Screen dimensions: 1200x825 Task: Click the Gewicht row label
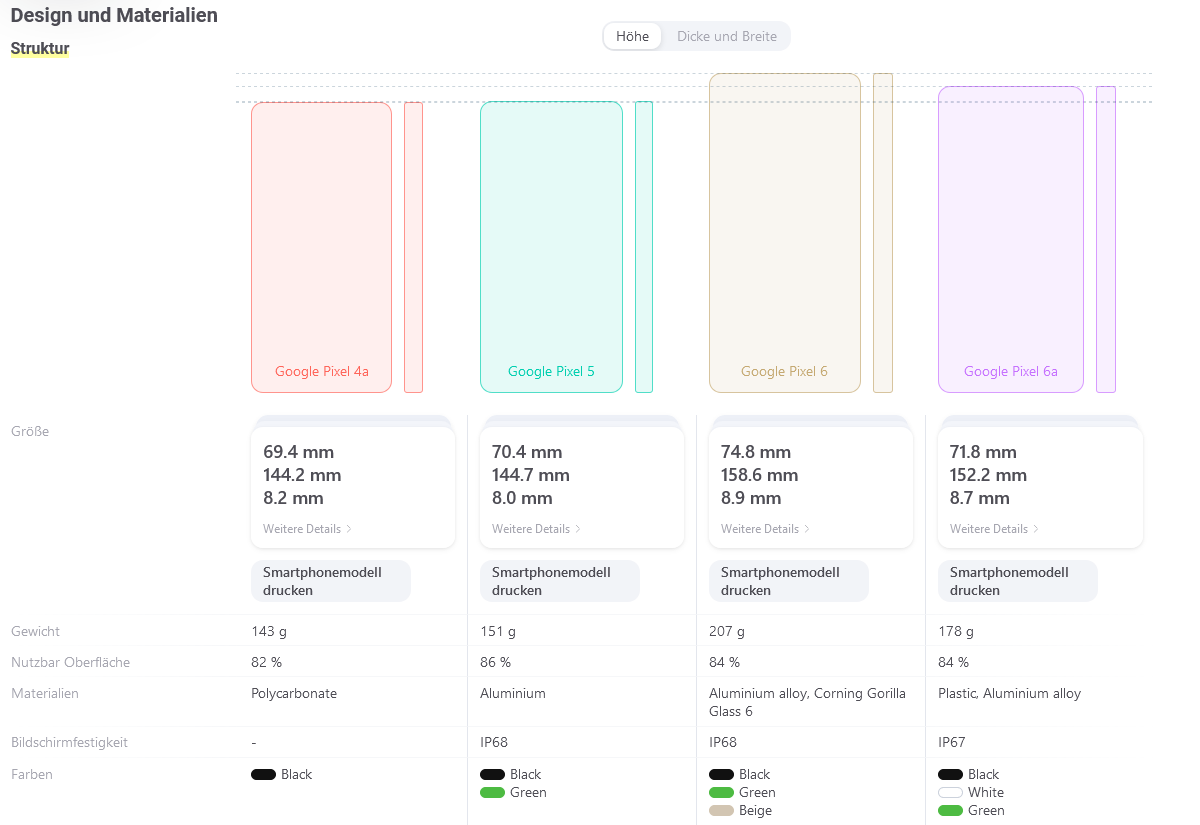point(35,632)
